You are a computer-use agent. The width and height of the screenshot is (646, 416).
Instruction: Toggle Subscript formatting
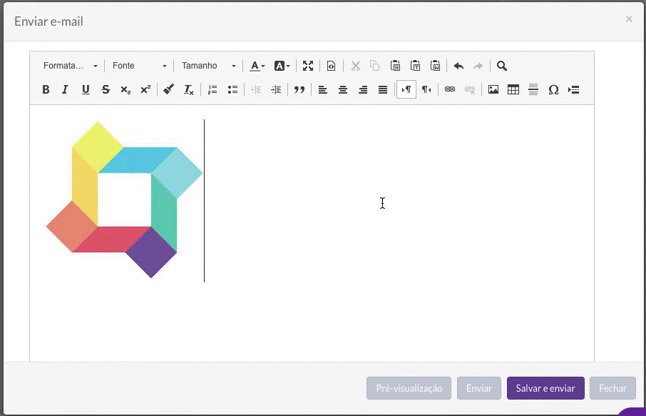[x=126, y=89]
